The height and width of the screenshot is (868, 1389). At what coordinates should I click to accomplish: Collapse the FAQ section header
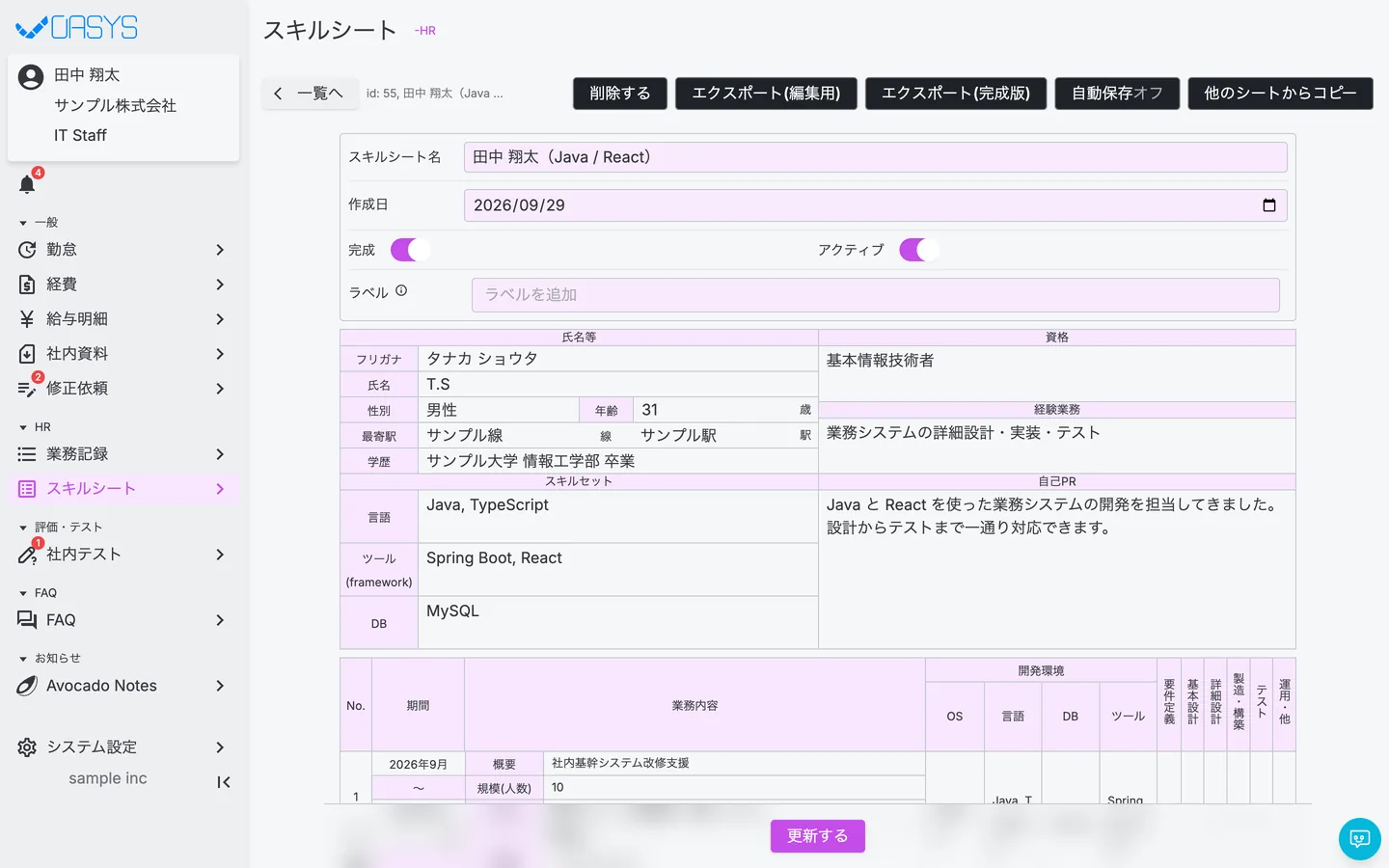pos(39,593)
